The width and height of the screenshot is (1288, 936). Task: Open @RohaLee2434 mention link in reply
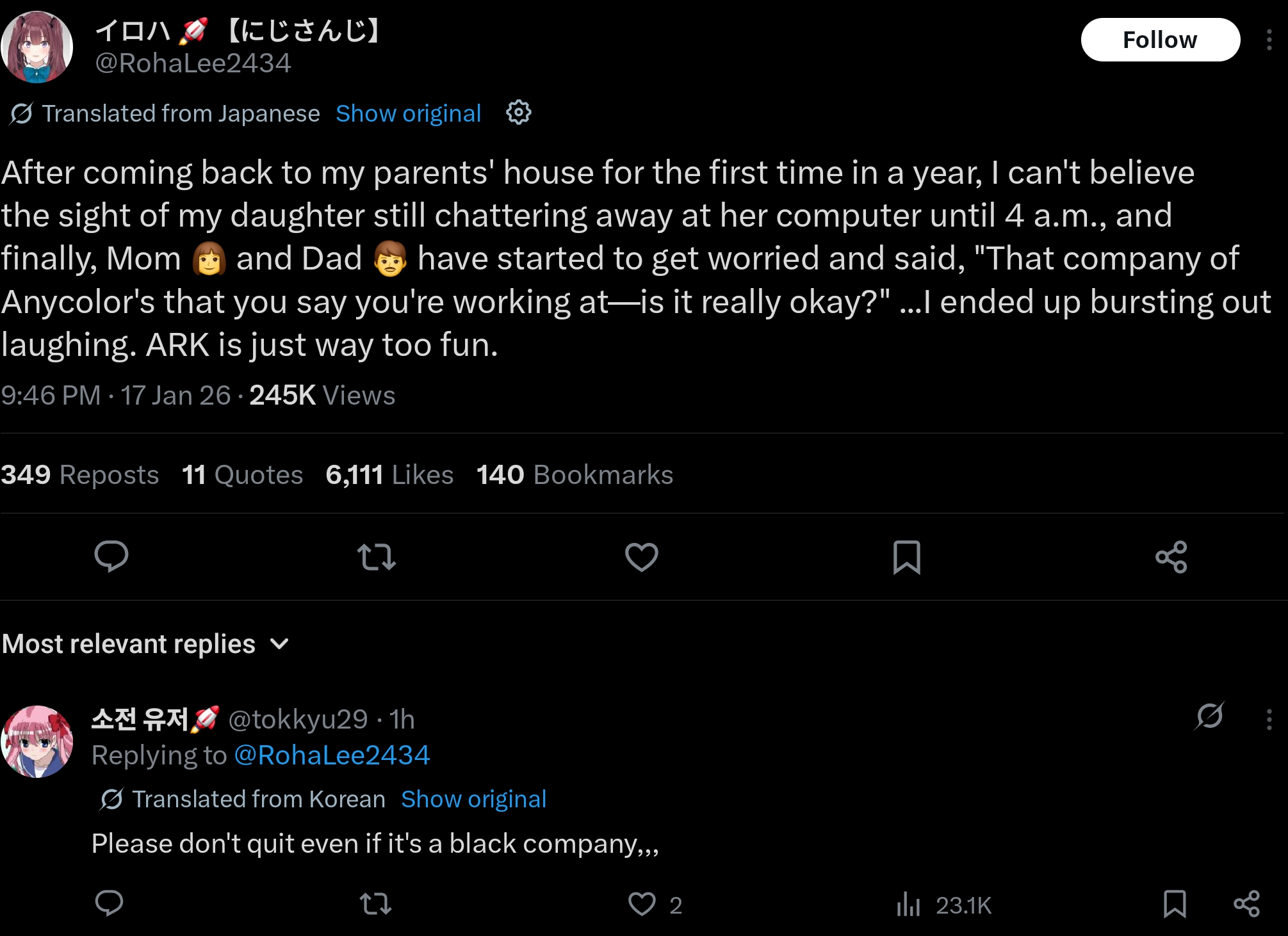332,755
